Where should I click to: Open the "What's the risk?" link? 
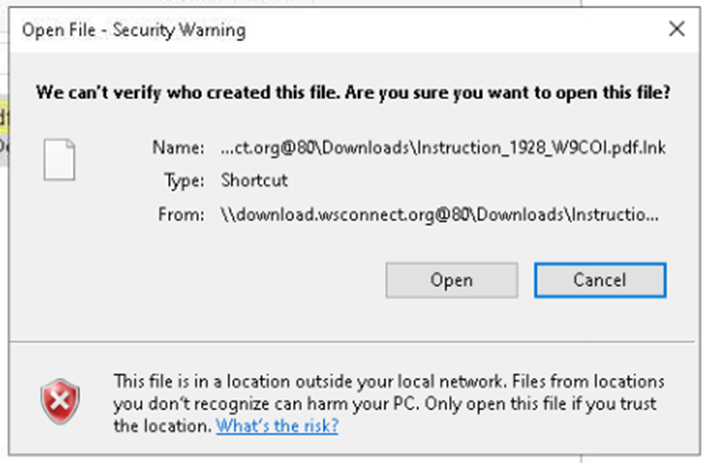(x=277, y=426)
